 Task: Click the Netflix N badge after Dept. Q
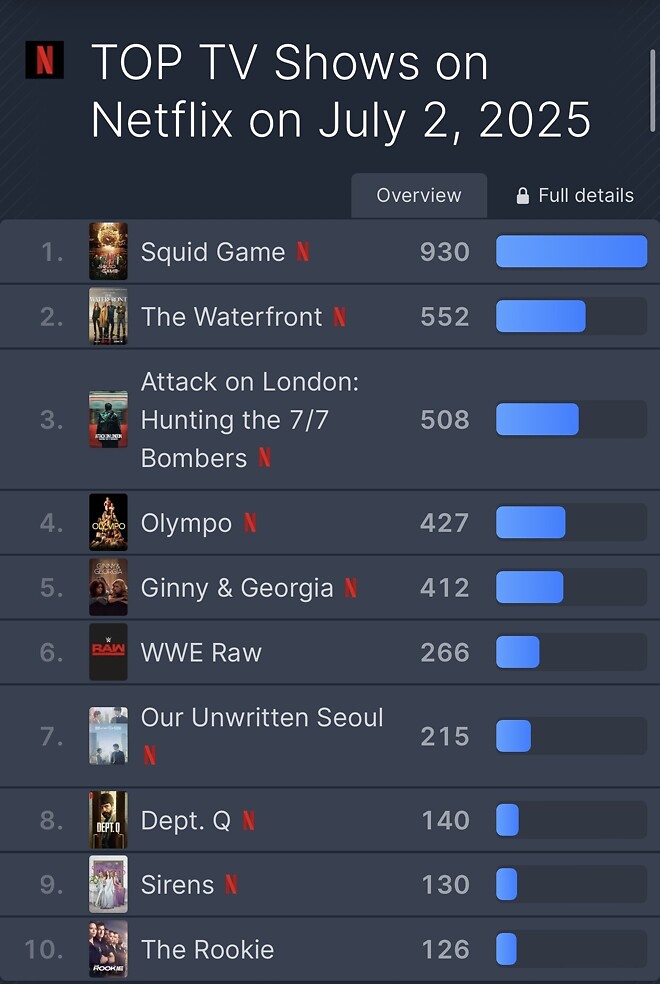coord(248,820)
